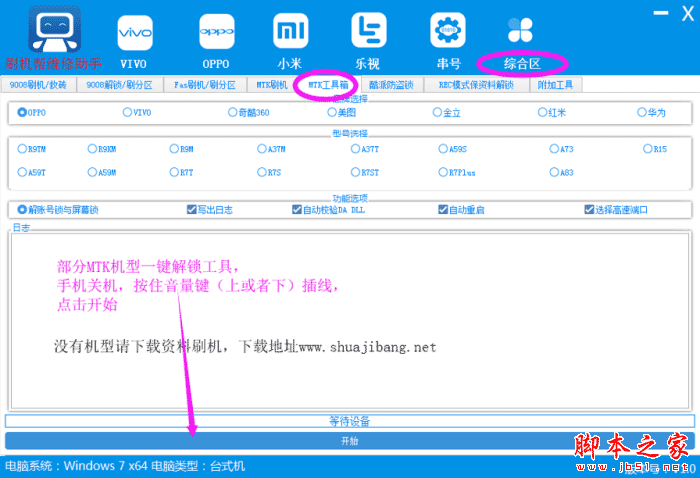Open the 综合区 clover icon
This screenshot has width=700, height=478.
(x=520, y=30)
